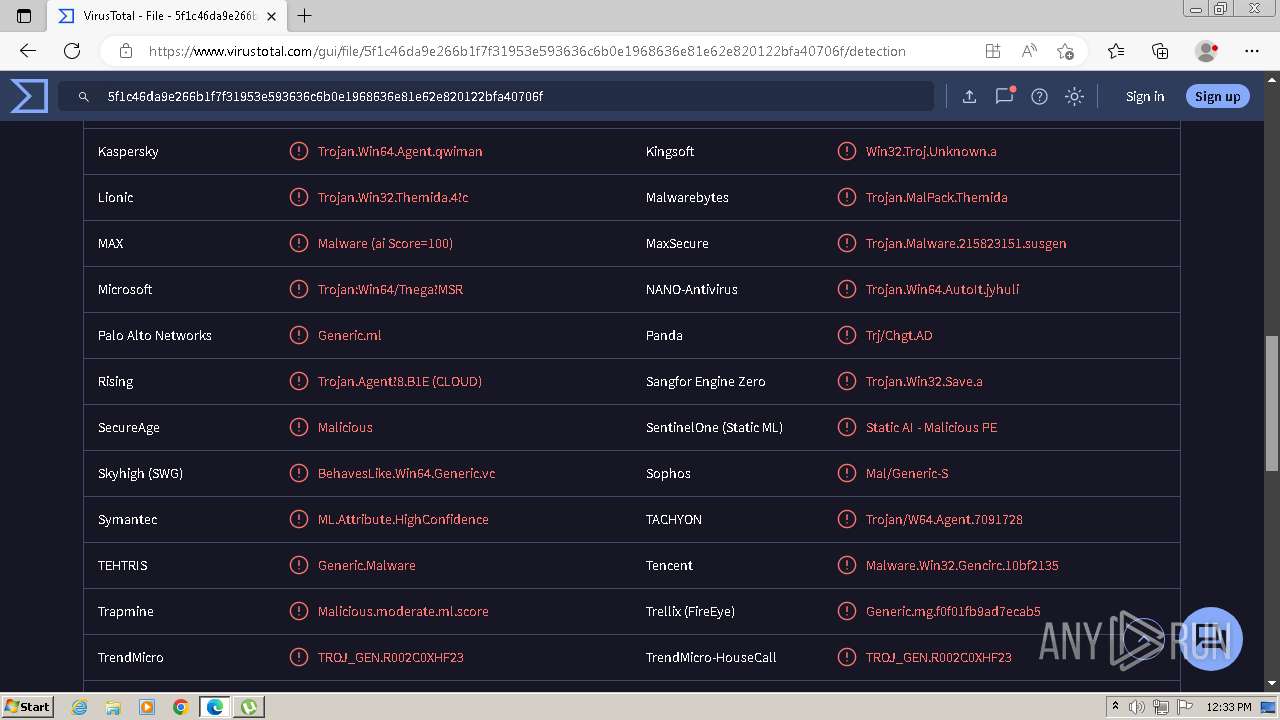Select the ML.Attribute.HighConfidence result

(x=403, y=519)
